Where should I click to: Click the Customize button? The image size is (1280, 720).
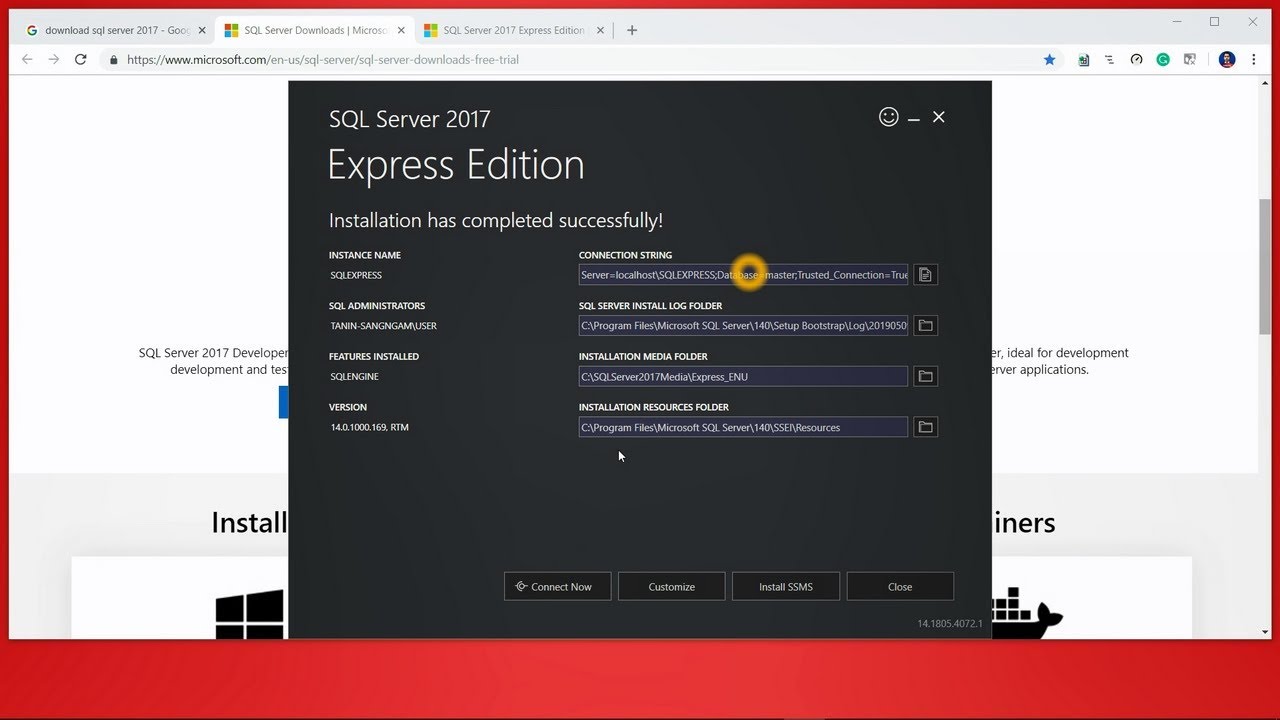tap(671, 586)
